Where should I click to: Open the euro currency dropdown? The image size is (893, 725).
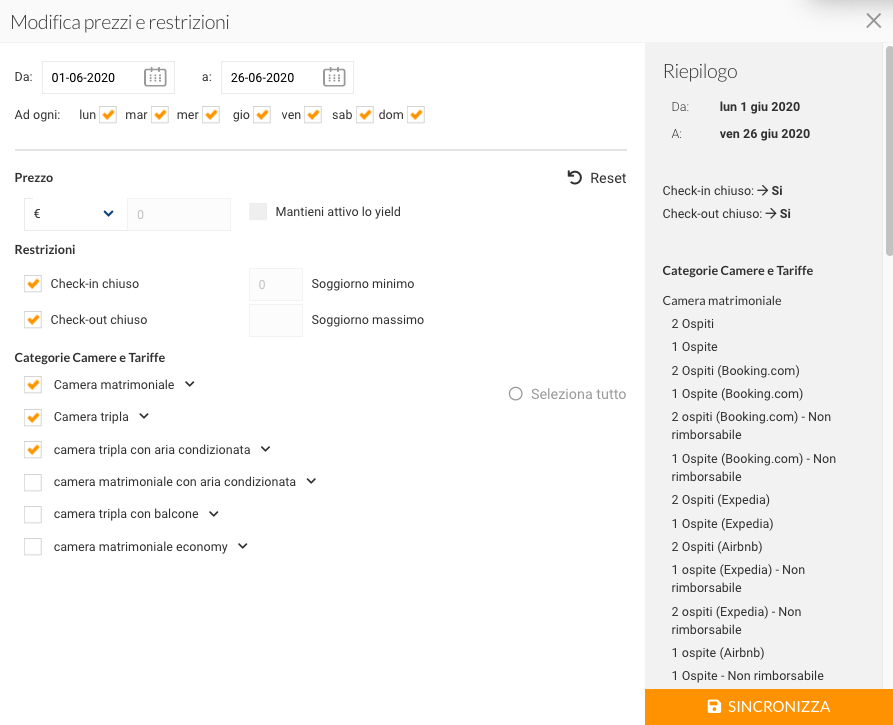(75, 214)
